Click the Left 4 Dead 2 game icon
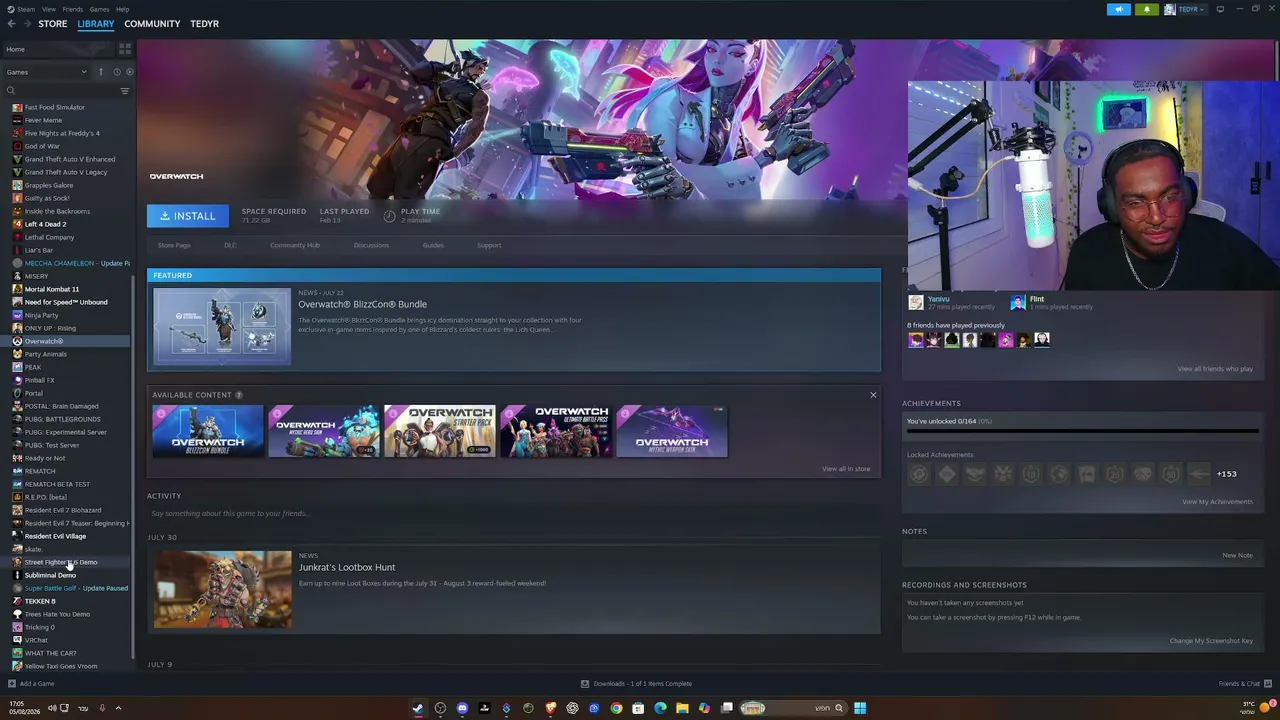The width and height of the screenshot is (1280, 720). click(17, 224)
